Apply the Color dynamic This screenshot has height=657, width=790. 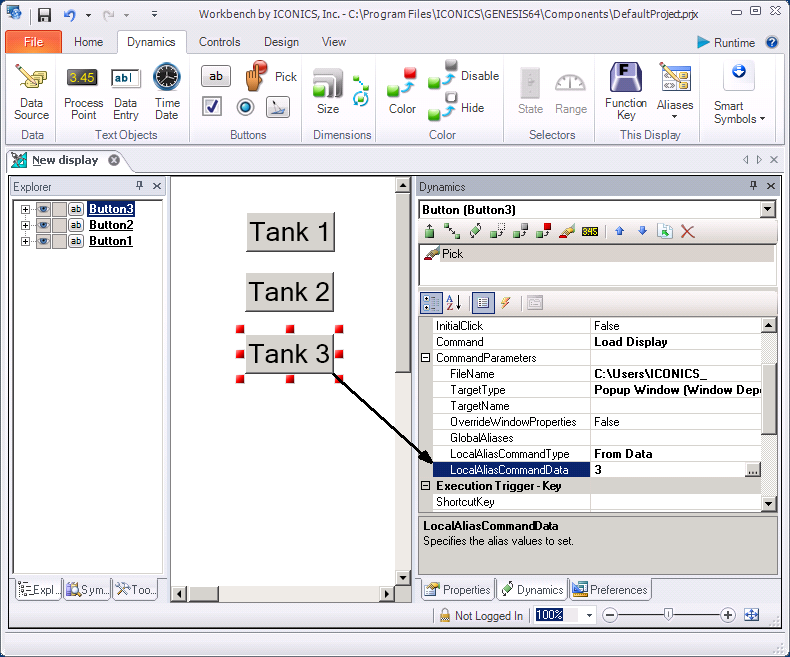(x=402, y=92)
